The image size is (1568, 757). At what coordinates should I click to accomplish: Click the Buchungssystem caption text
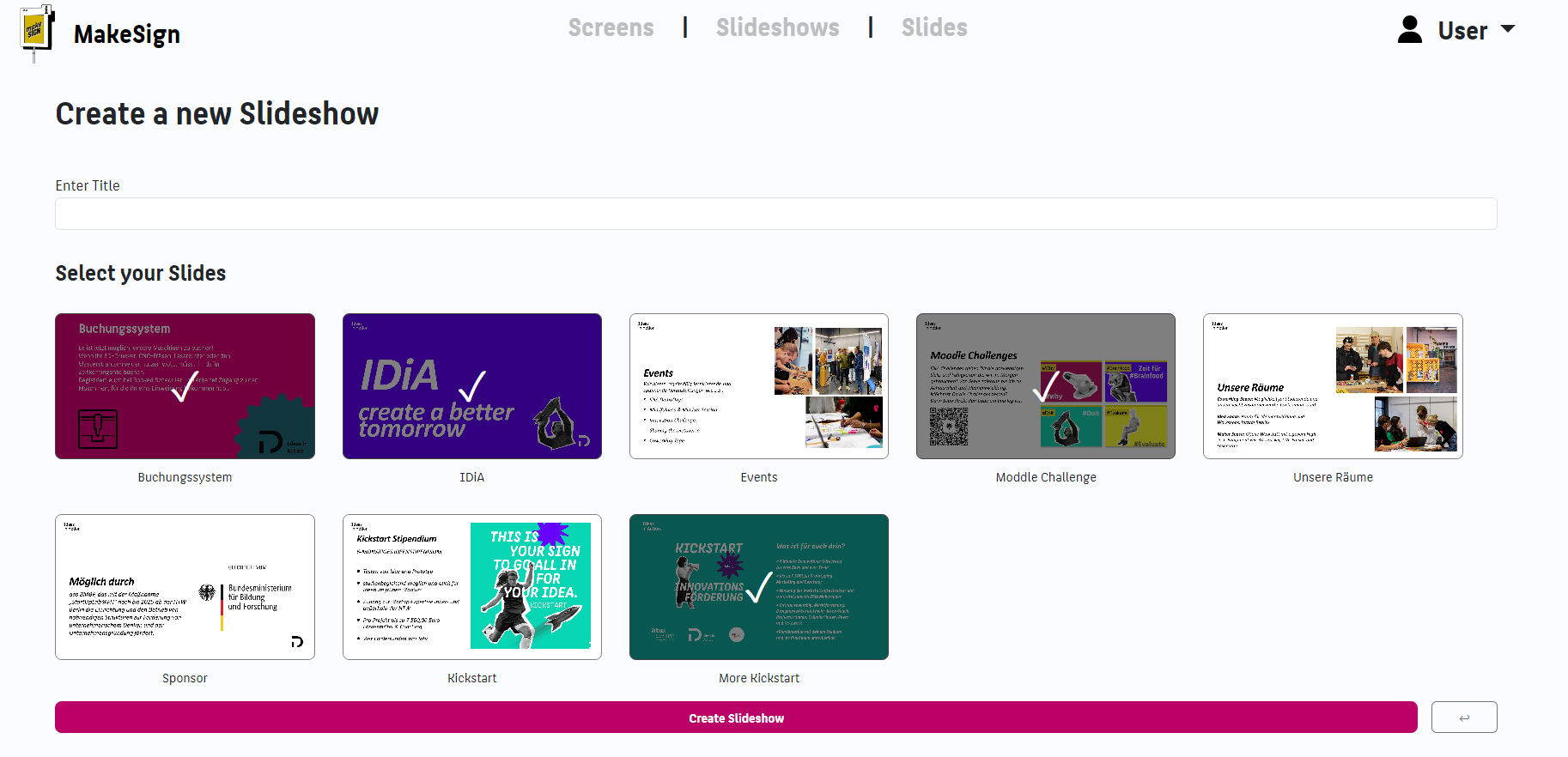click(x=185, y=477)
